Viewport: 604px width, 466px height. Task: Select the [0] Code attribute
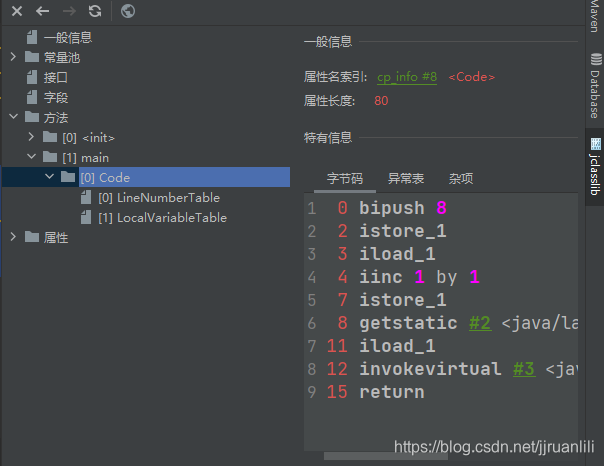point(185,177)
